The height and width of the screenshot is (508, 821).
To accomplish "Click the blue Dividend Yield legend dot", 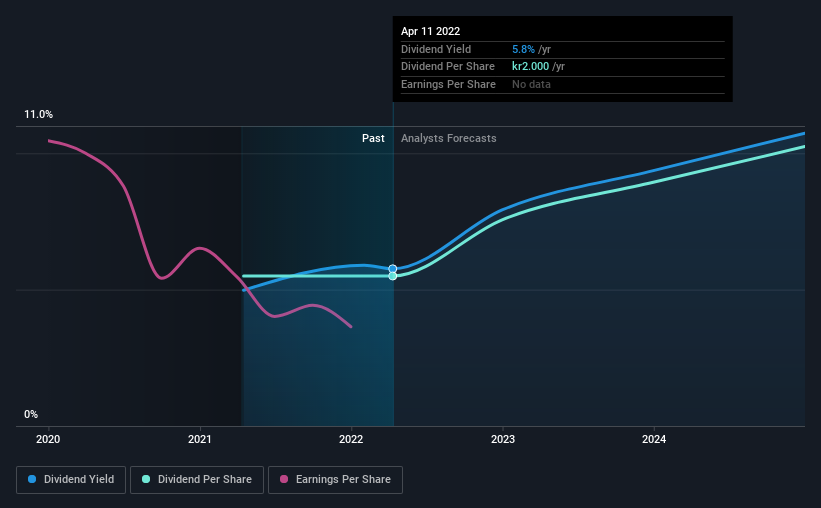I will [x=32, y=479].
